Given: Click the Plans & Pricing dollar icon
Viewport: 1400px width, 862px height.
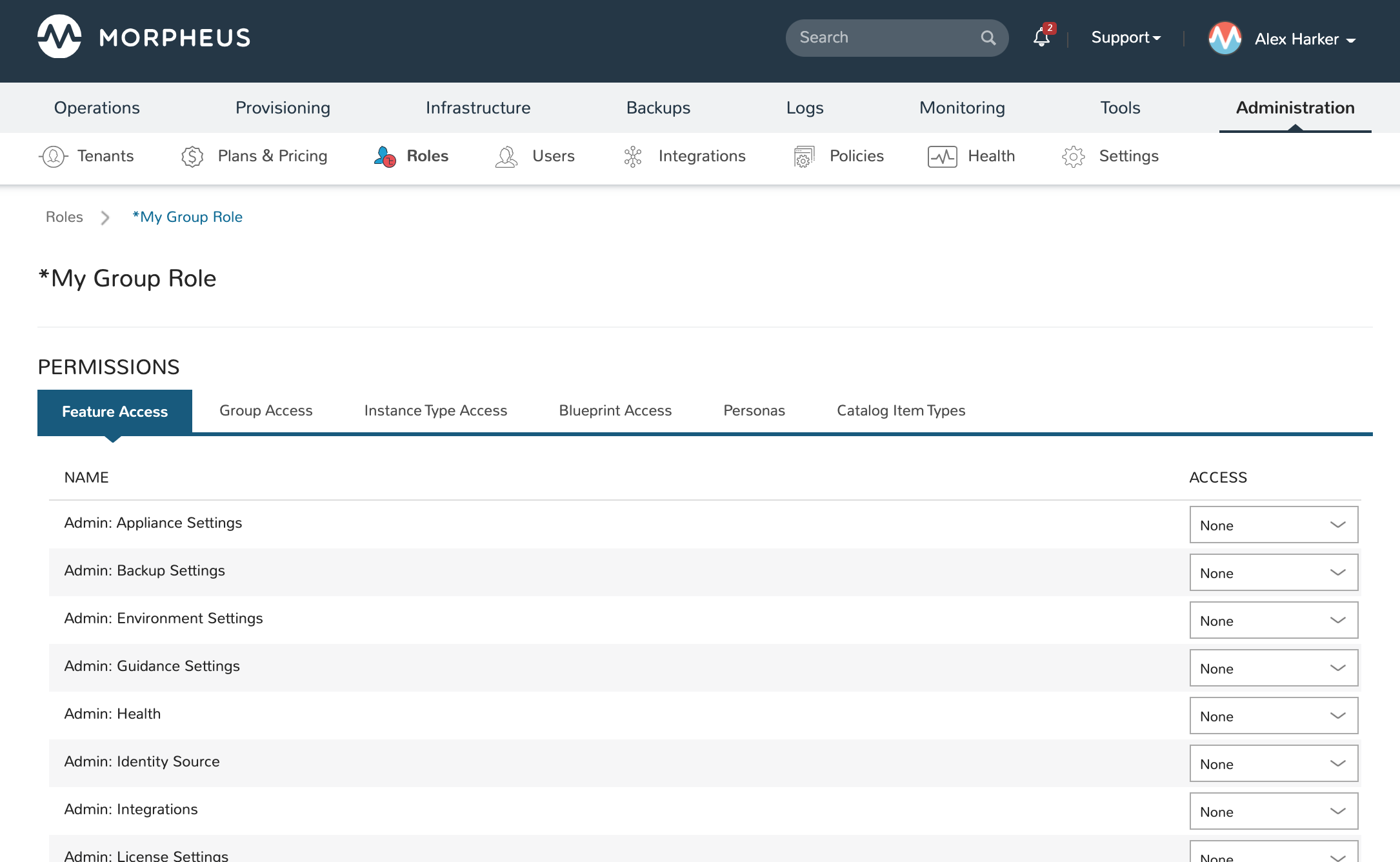Looking at the screenshot, I should coord(192,156).
